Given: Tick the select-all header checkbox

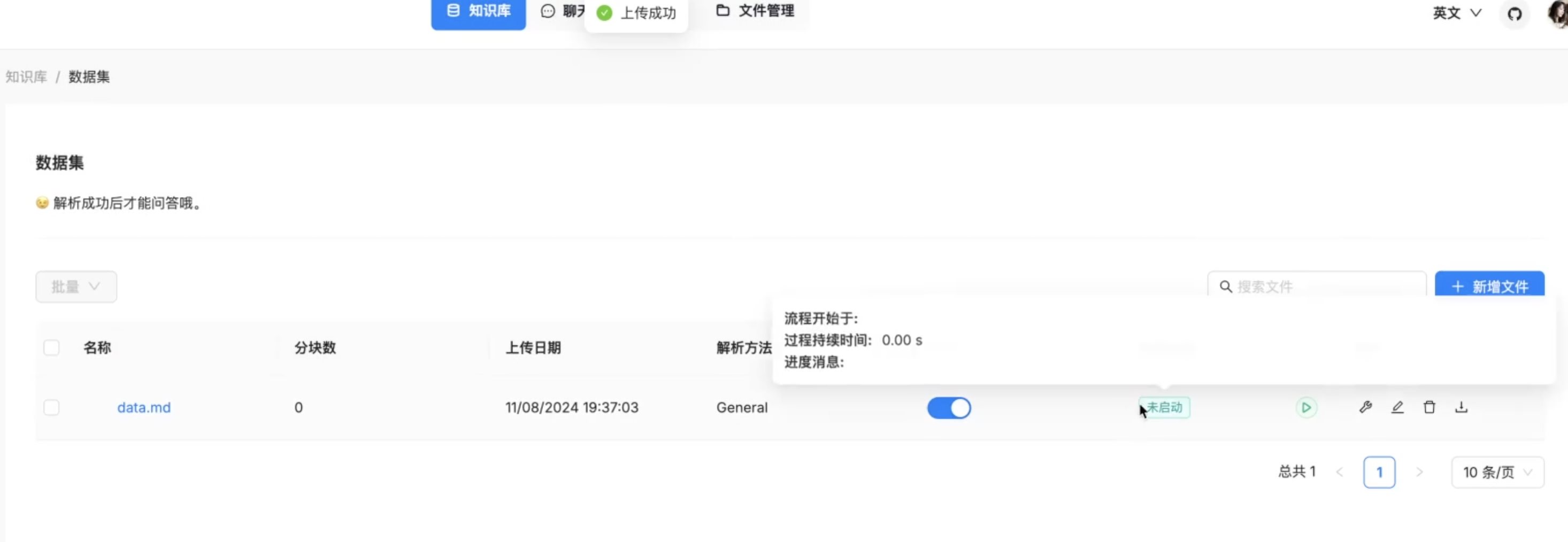Looking at the screenshot, I should pos(52,348).
